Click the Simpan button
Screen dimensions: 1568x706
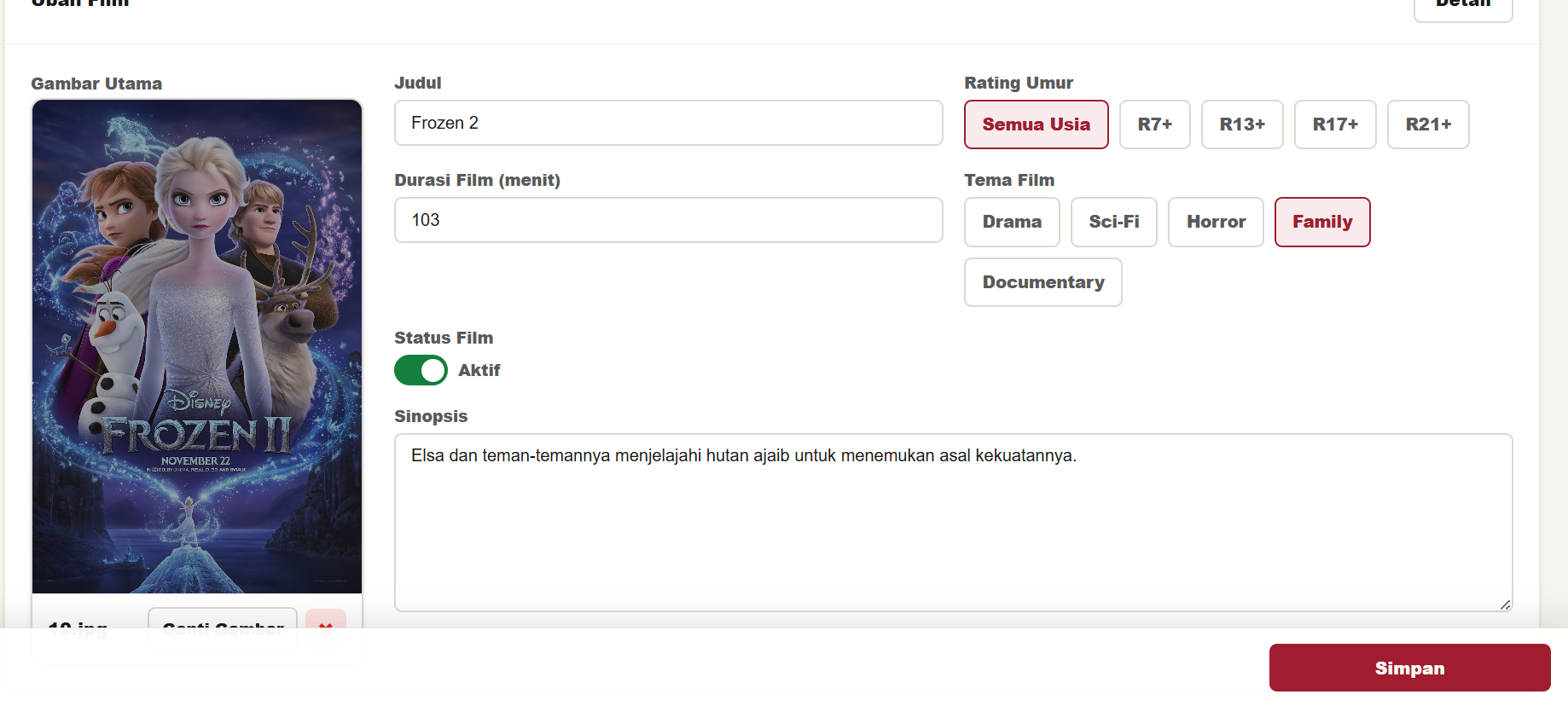coord(1409,668)
